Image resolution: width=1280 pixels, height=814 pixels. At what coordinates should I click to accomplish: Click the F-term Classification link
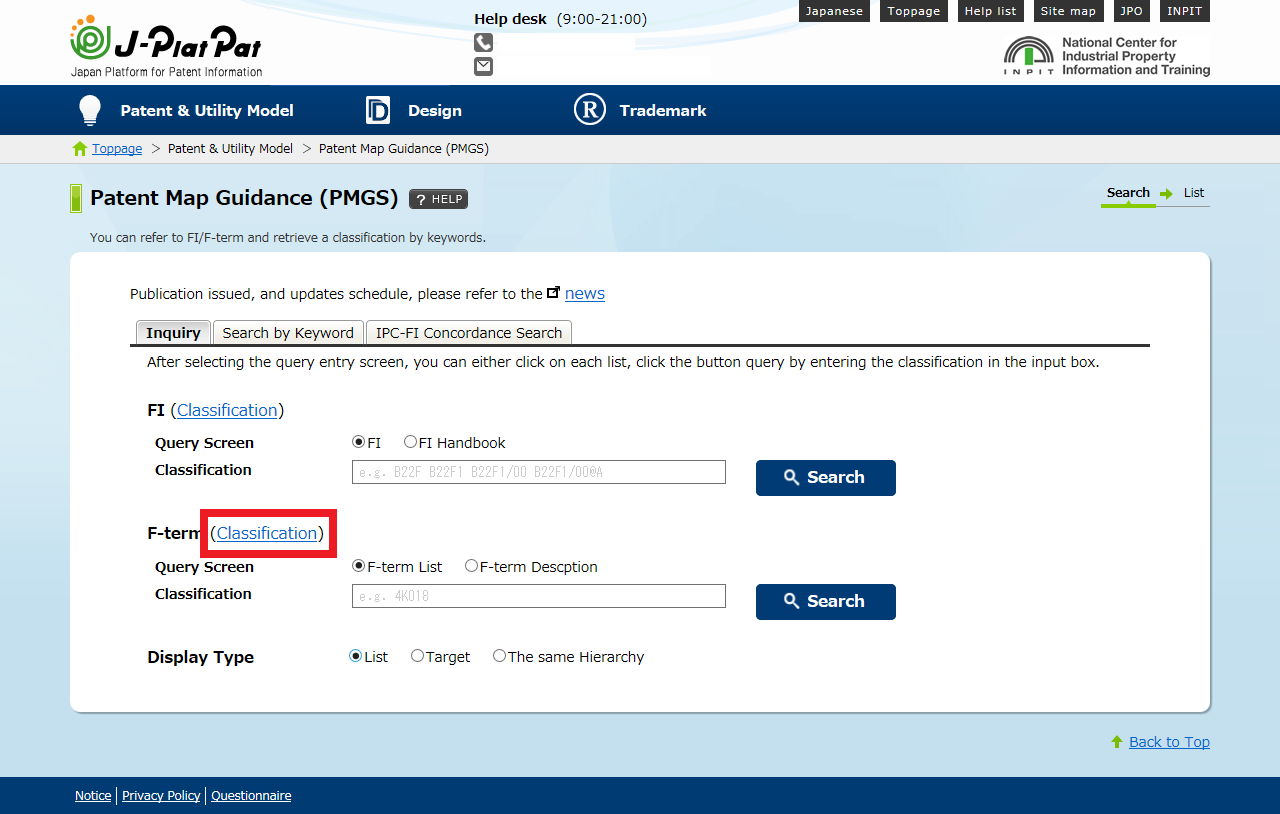point(267,534)
